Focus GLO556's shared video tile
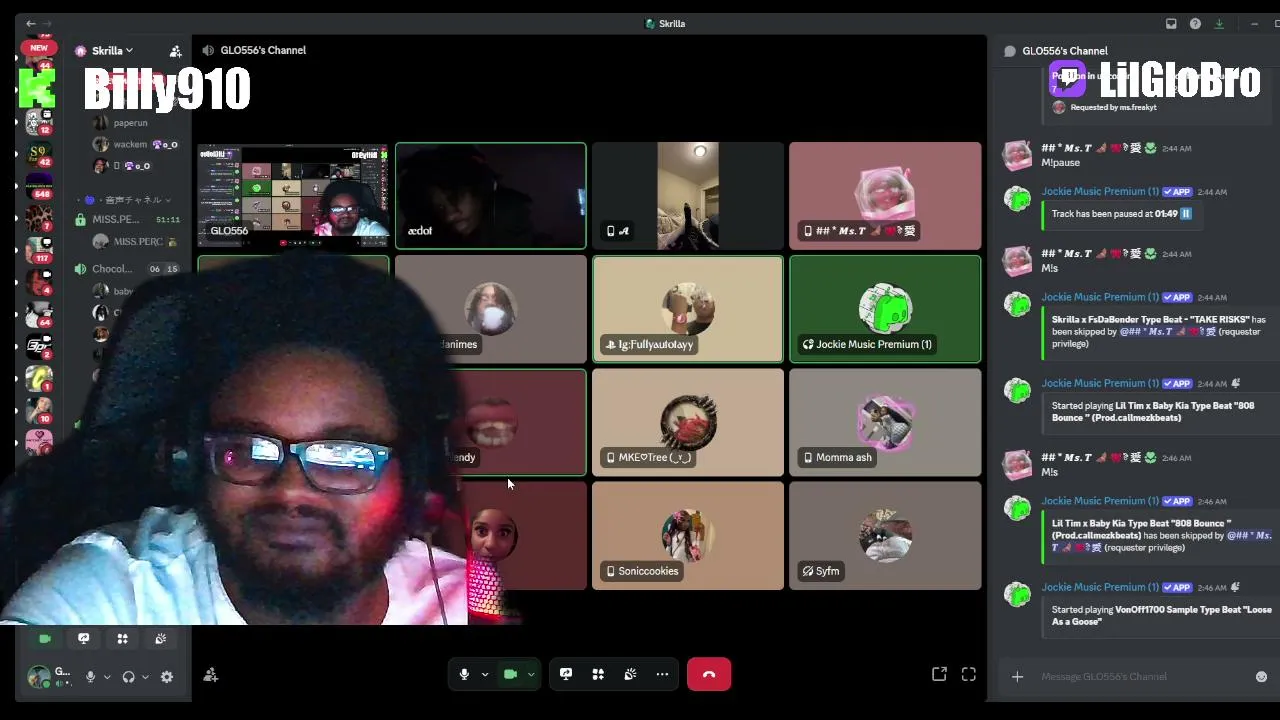This screenshot has height=720, width=1280. point(293,196)
